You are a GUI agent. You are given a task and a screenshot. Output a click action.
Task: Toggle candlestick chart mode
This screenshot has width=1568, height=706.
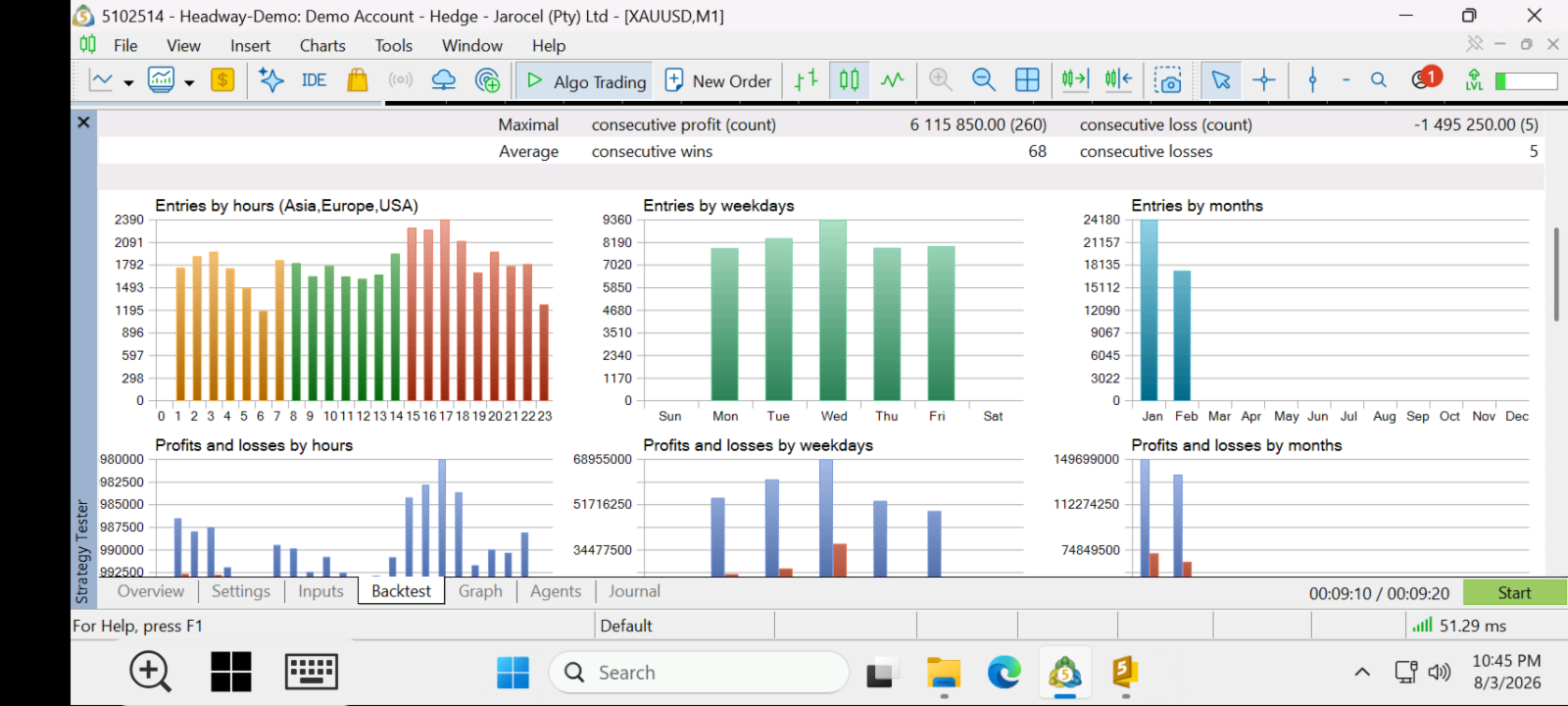pyautogui.click(x=850, y=80)
